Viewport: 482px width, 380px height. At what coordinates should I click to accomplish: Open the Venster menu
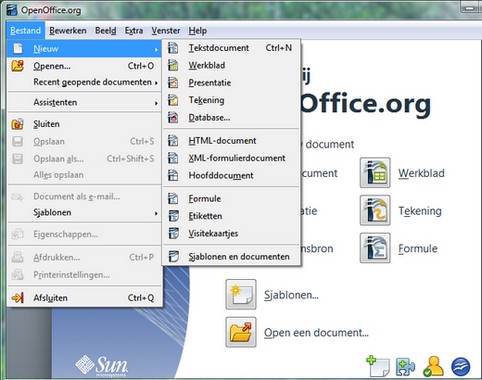[166, 31]
